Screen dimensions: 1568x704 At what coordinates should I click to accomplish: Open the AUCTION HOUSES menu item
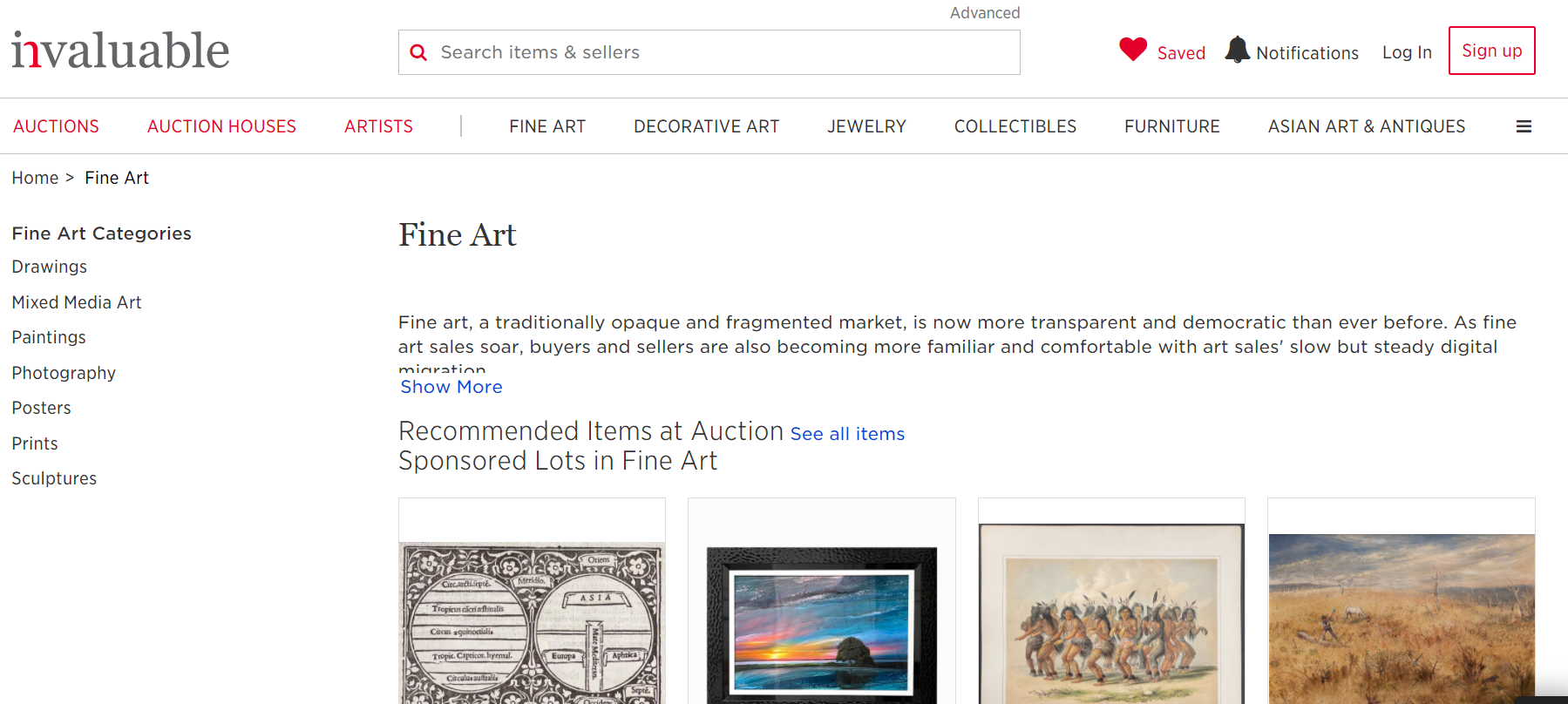click(x=221, y=125)
